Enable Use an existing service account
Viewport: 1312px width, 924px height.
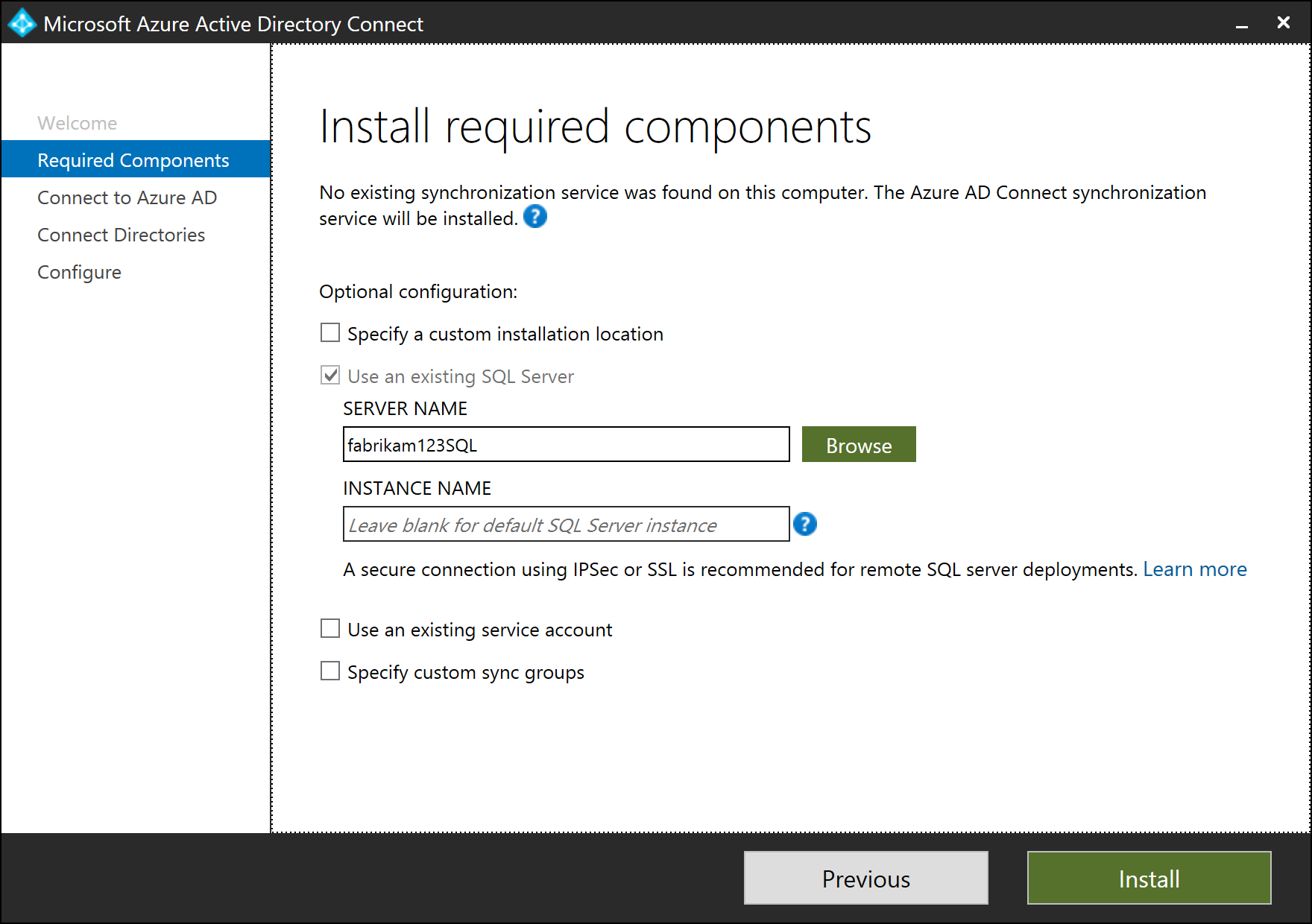pos(329,628)
